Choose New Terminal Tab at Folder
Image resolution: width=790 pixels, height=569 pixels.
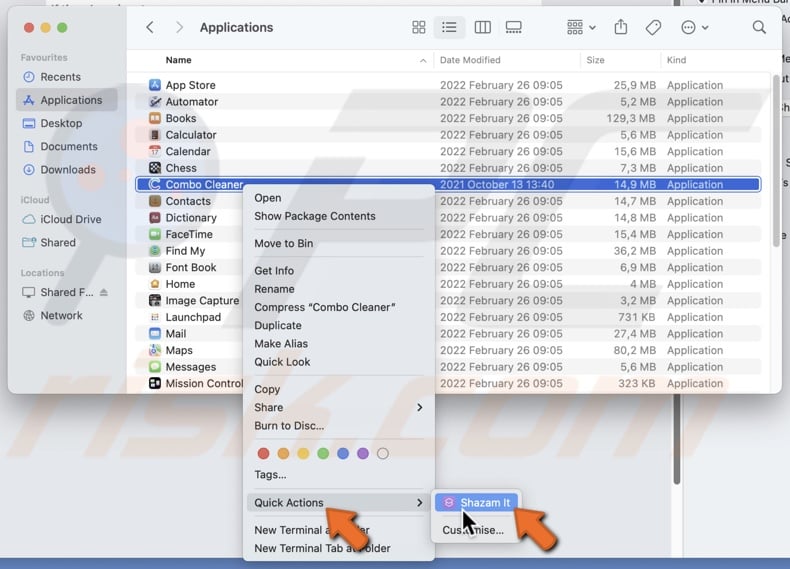[x=322, y=548]
